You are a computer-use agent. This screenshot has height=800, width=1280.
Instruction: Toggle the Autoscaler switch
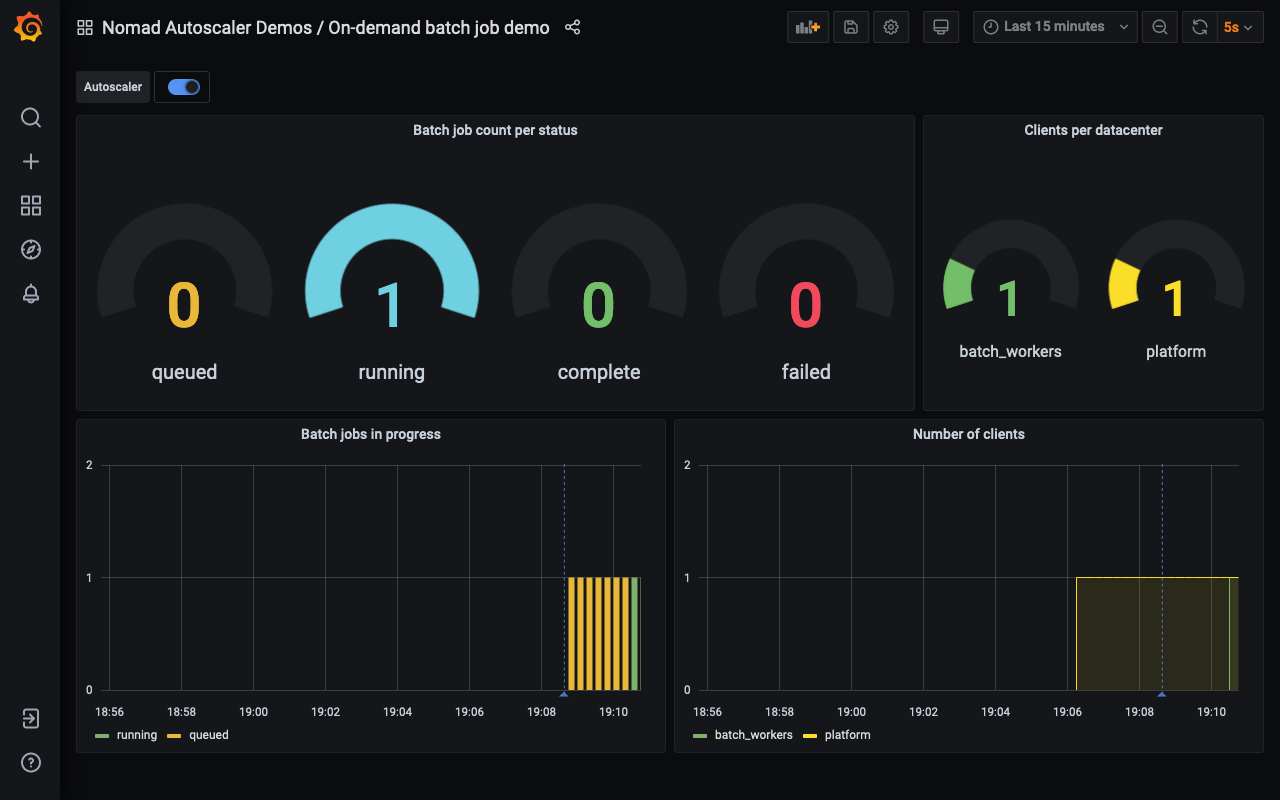pos(184,87)
